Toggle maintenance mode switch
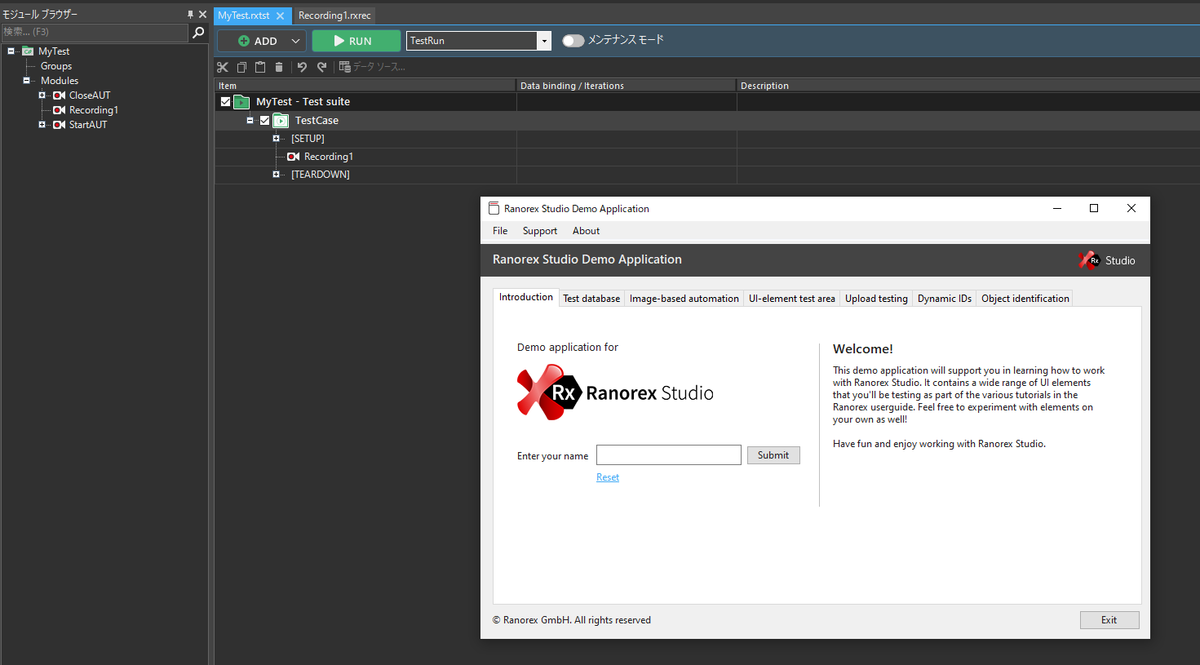The height and width of the screenshot is (665, 1200). (x=573, y=41)
